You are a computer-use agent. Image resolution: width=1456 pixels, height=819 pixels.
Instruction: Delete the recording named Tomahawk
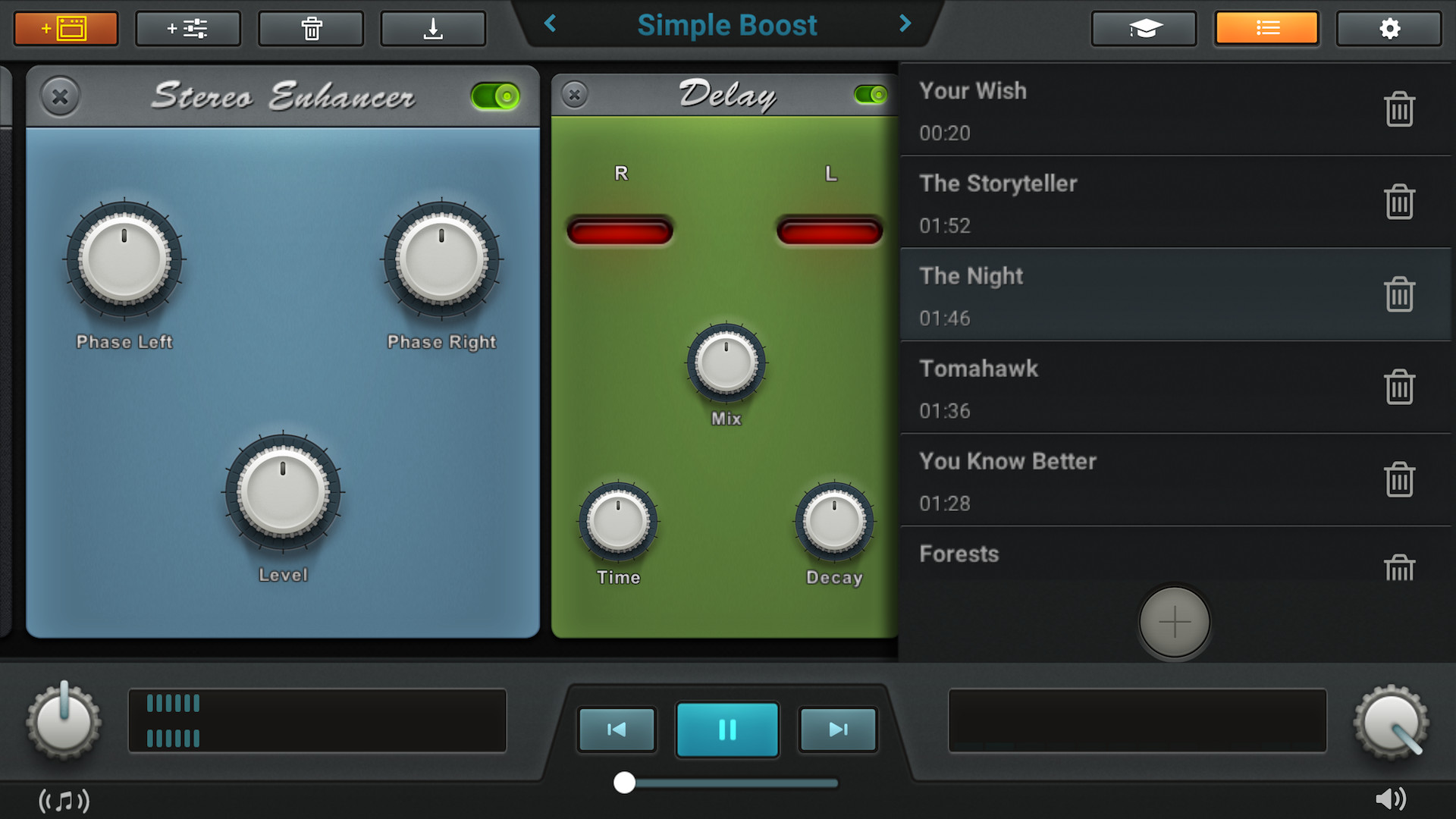[1401, 387]
